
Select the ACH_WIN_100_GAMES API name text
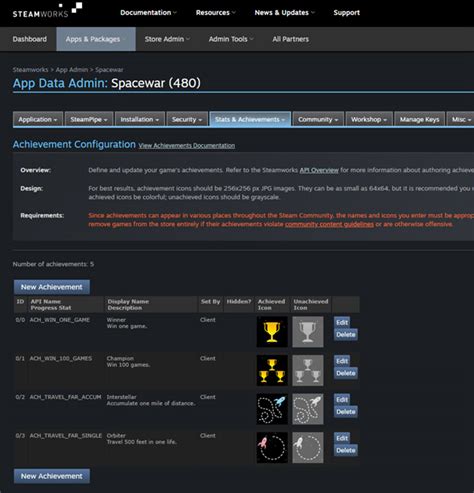tap(61, 358)
